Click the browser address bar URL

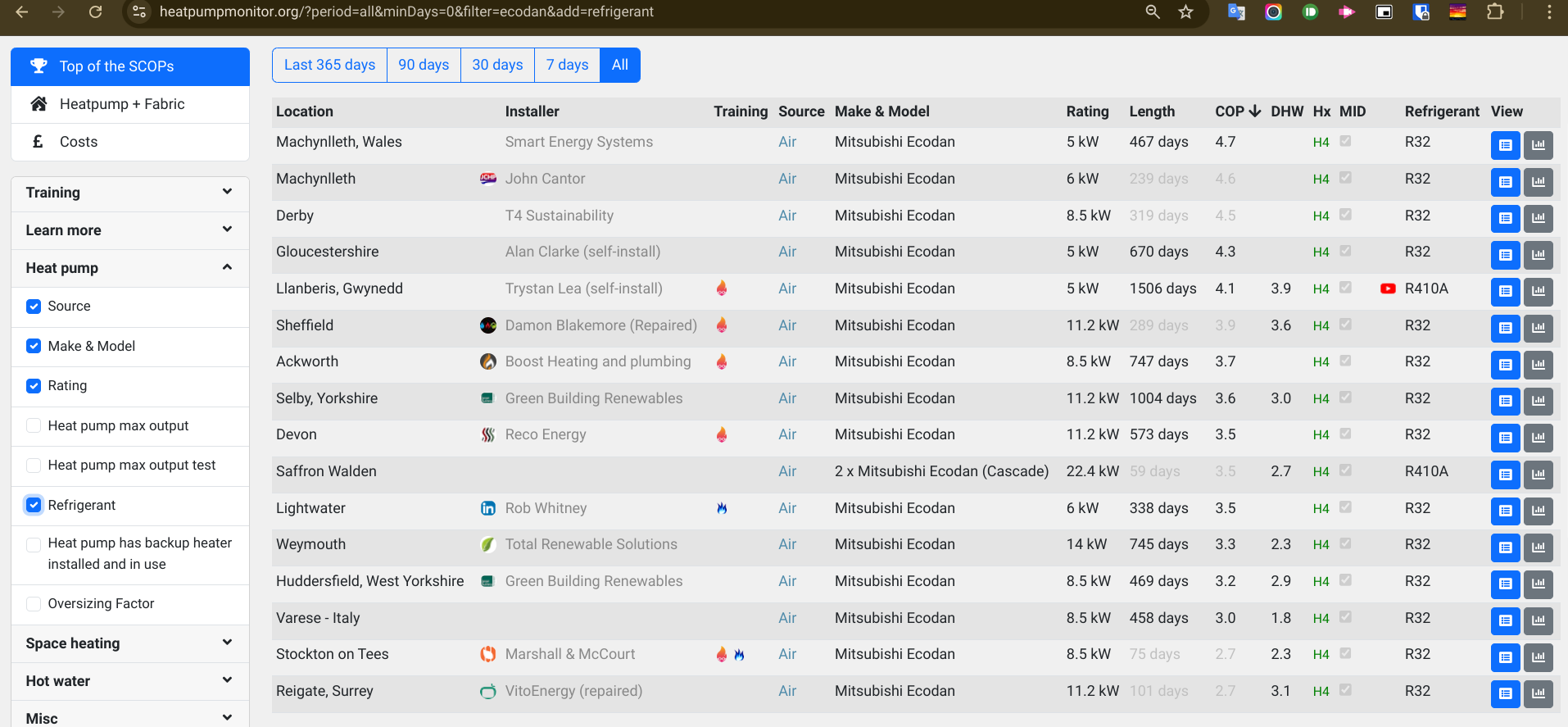click(x=406, y=11)
